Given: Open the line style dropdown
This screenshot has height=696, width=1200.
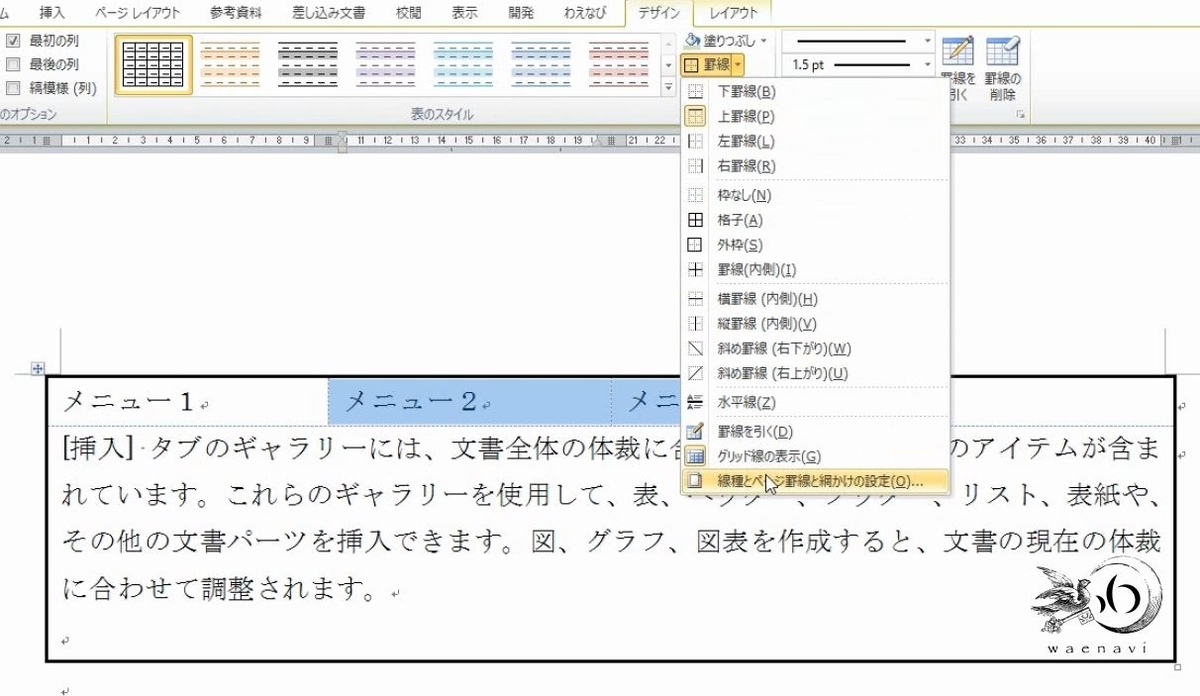Looking at the screenshot, I should pos(926,40).
